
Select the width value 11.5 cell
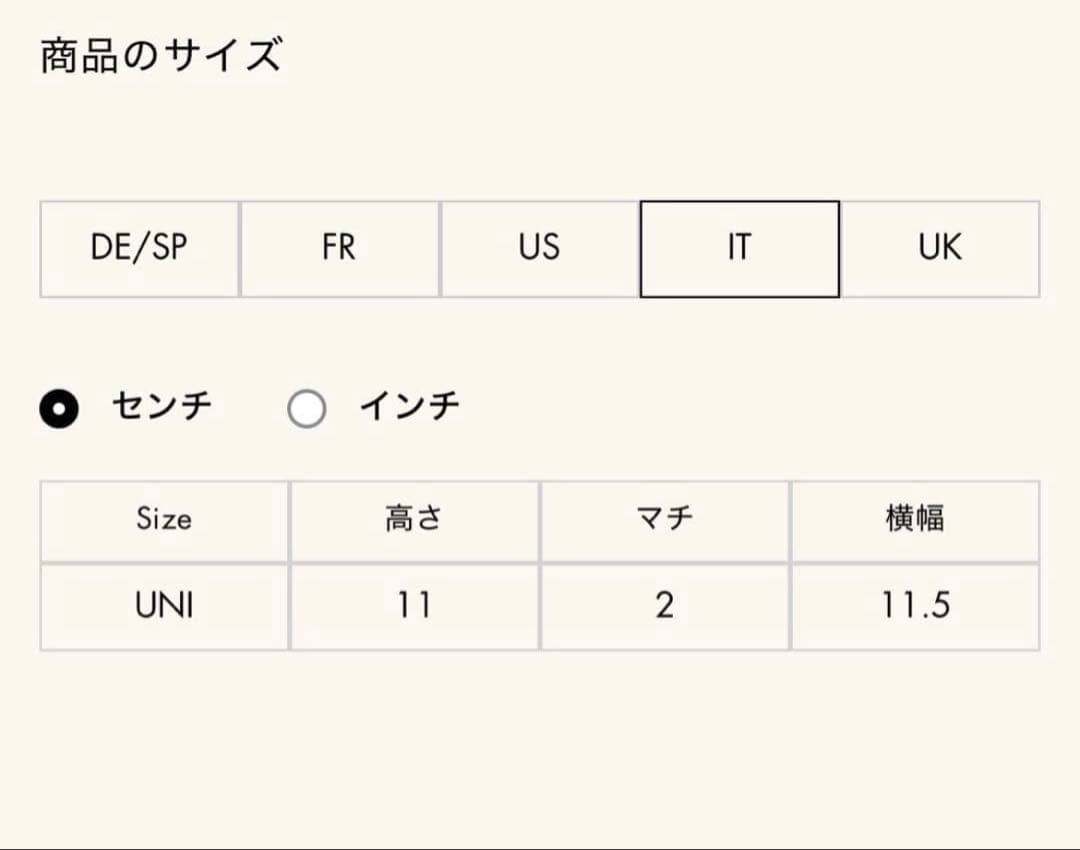[x=916, y=606]
